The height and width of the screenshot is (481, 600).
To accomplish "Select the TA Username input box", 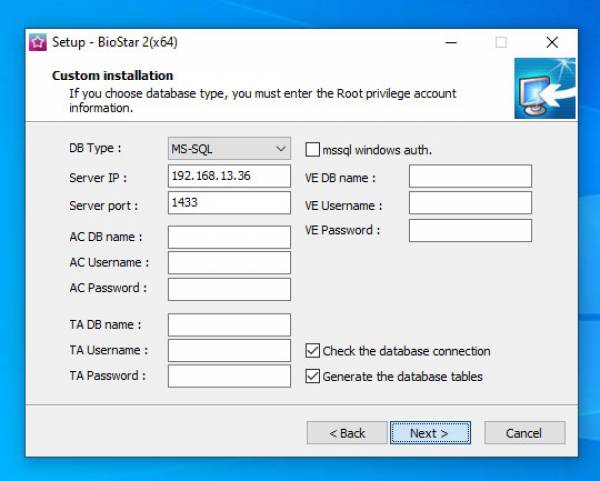I will coord(229,351).
